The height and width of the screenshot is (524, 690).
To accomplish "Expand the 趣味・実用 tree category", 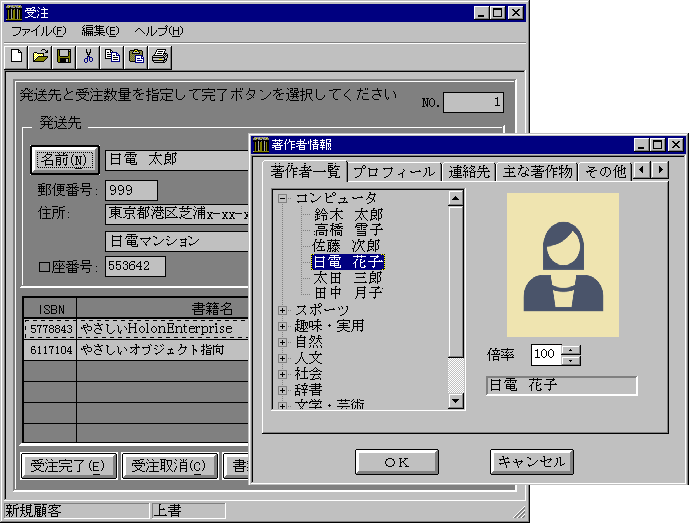I will click(x=282, y=326).
